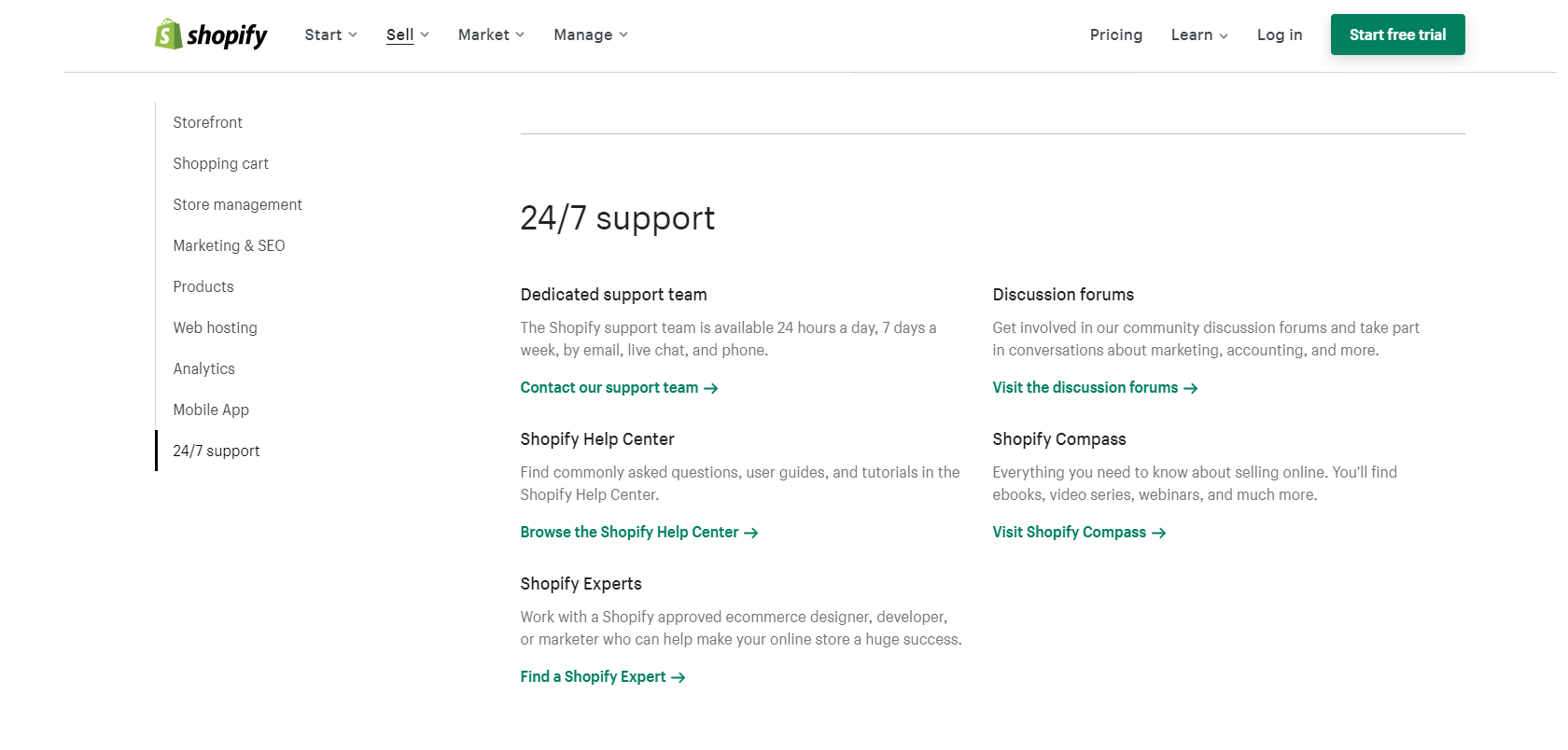
Task: Click the Shopify Compass heading
Action: pyautogui.click(x=1059, y=439)
